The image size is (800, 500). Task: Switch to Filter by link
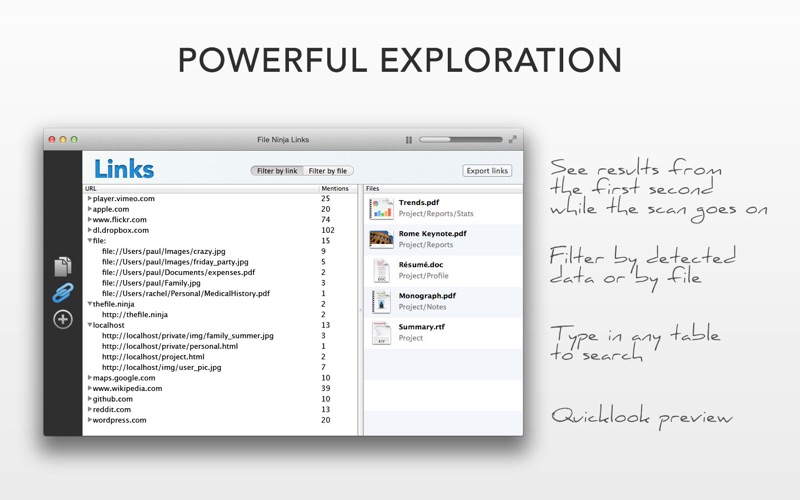tap(277, 171)
